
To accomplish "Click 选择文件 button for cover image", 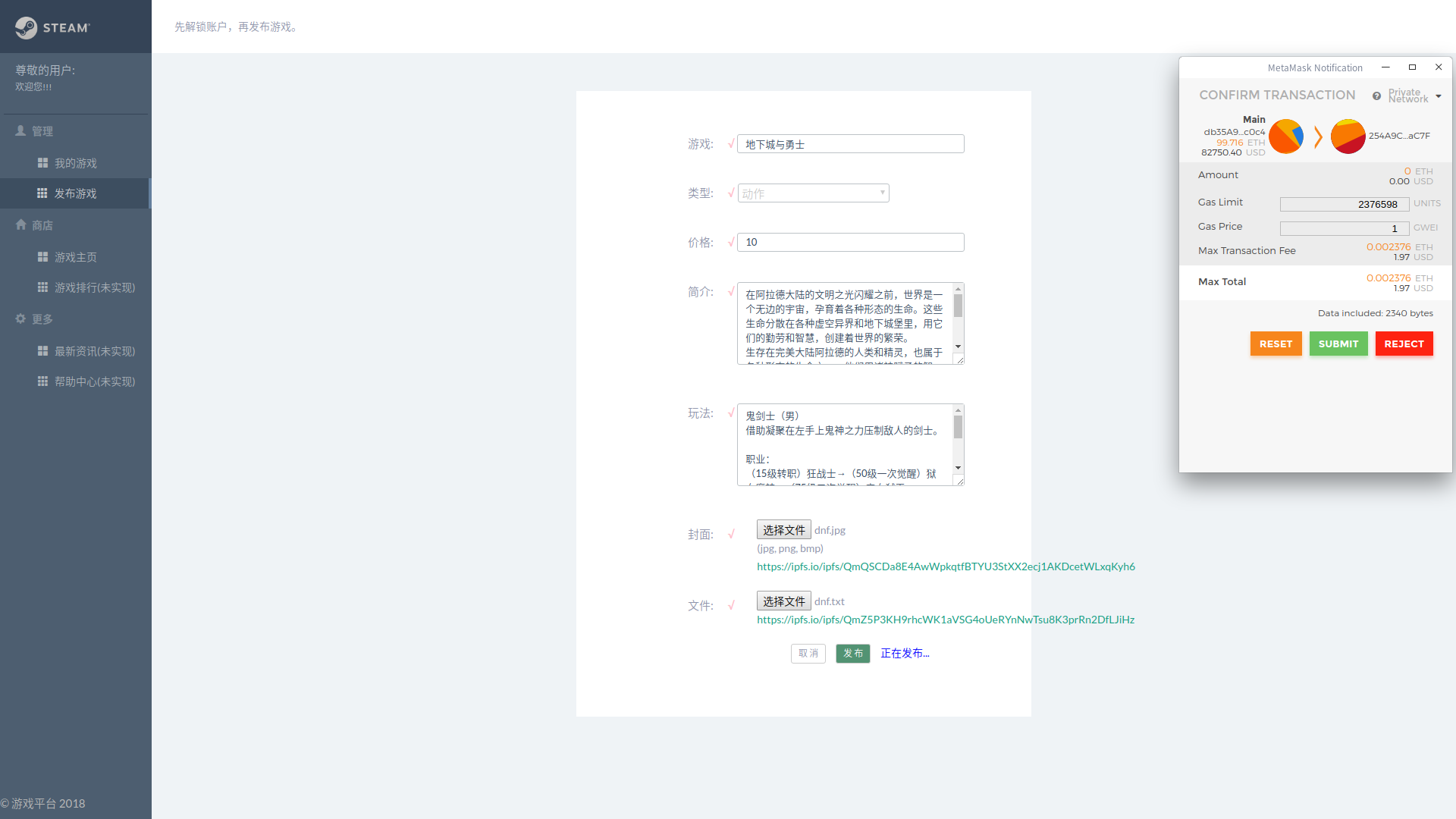I will [783, 529].
